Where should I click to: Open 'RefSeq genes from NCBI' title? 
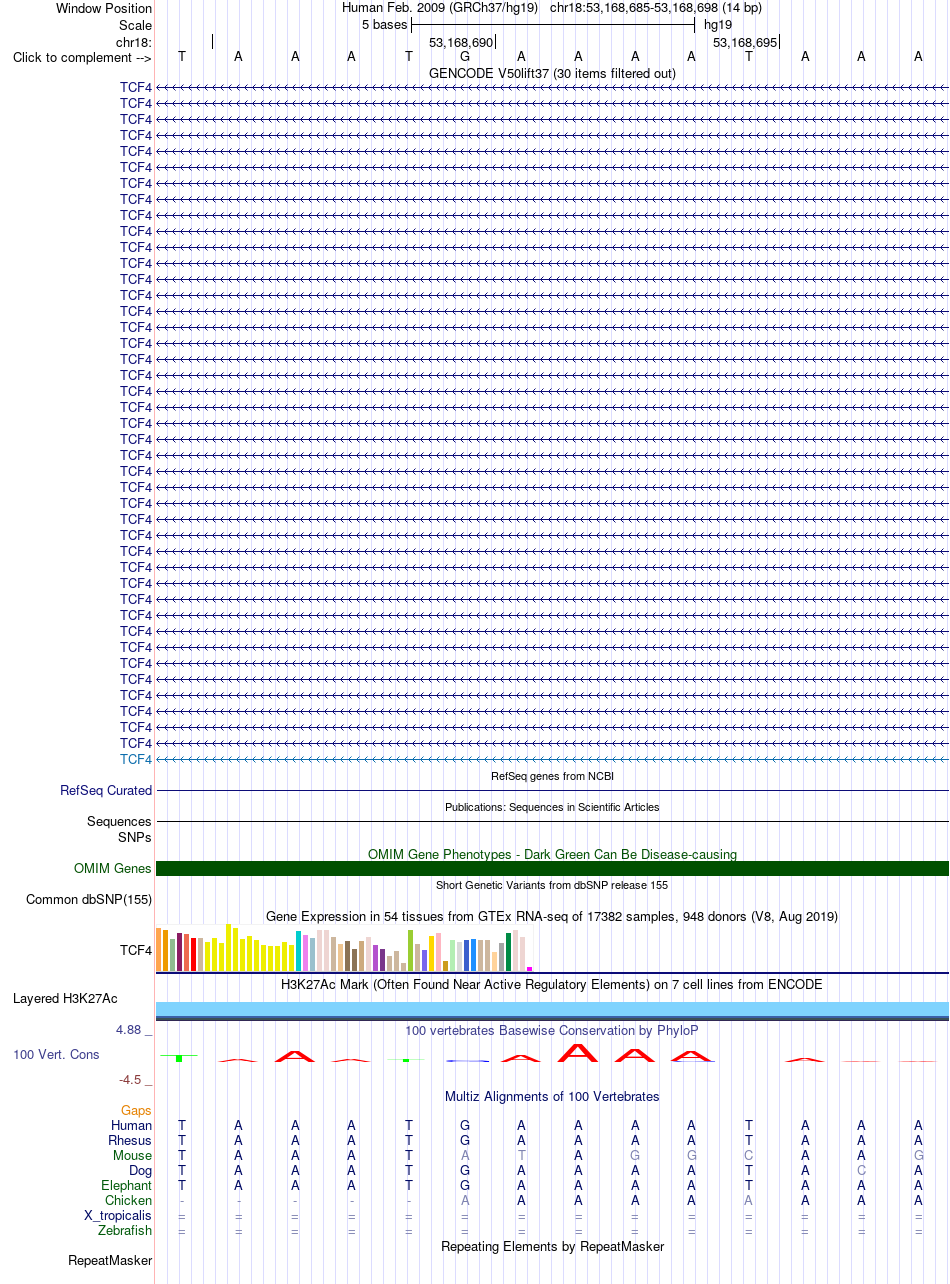(552, 776)
